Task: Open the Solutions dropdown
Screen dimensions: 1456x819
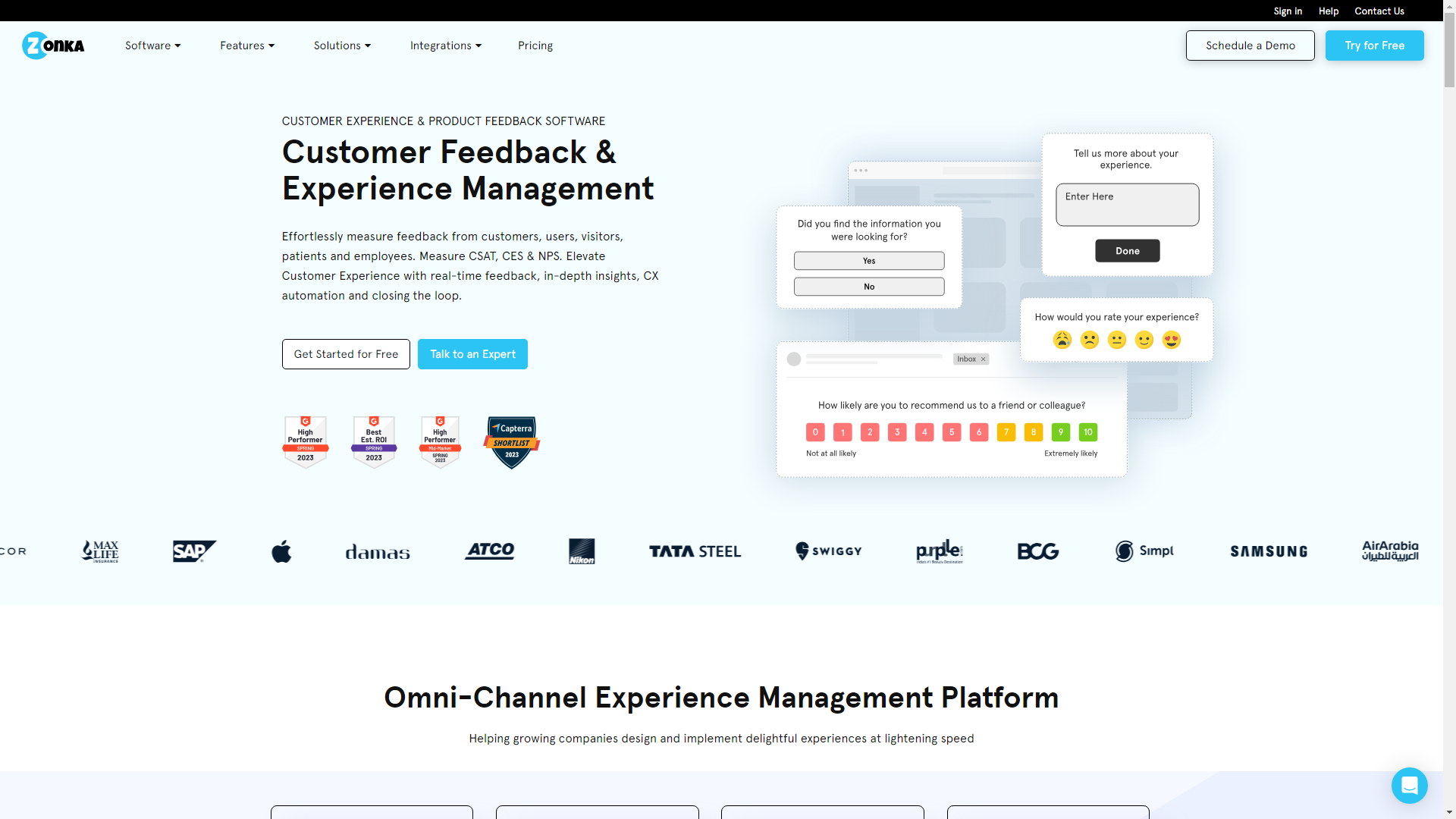Action: pos(342,45)
